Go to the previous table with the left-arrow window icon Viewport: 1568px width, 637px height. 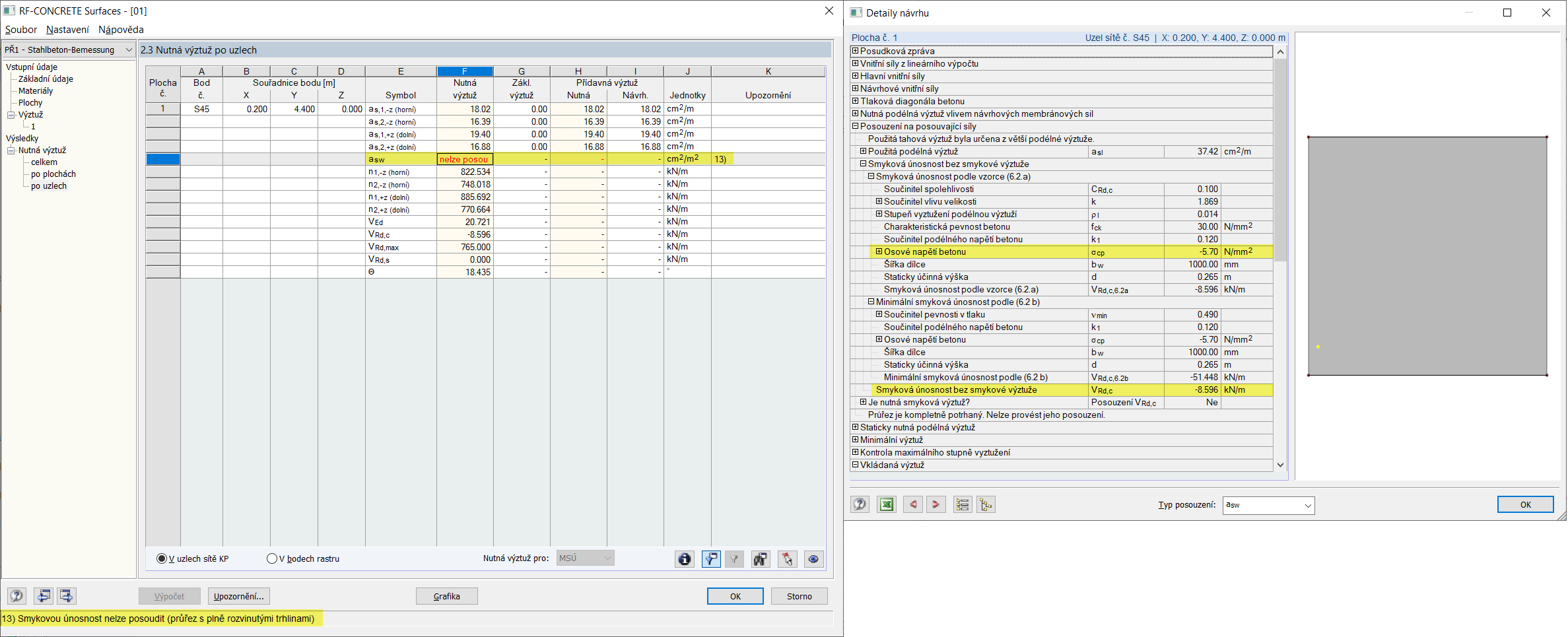[44, 596]
